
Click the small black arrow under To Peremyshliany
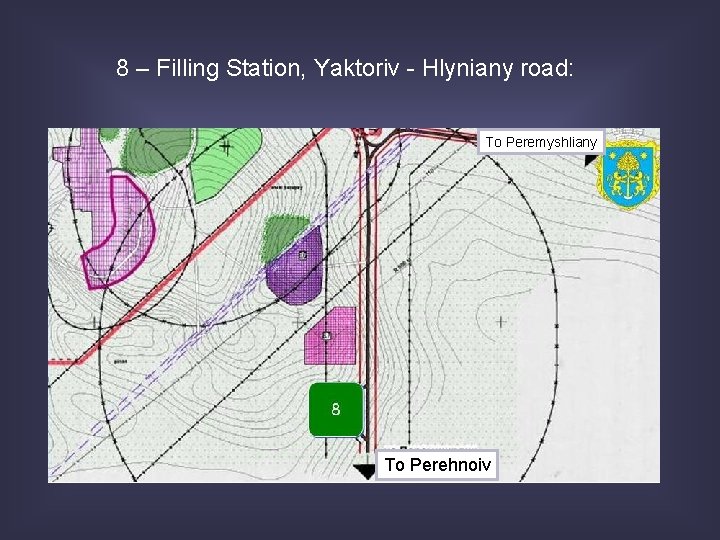(590, 160)
